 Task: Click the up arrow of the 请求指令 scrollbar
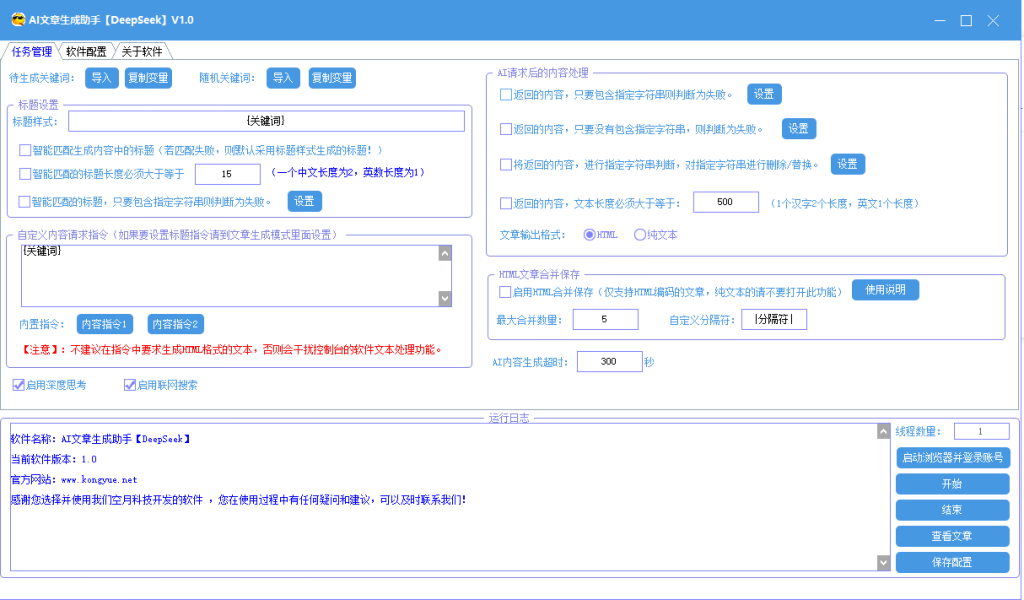(x=445, y=253)
